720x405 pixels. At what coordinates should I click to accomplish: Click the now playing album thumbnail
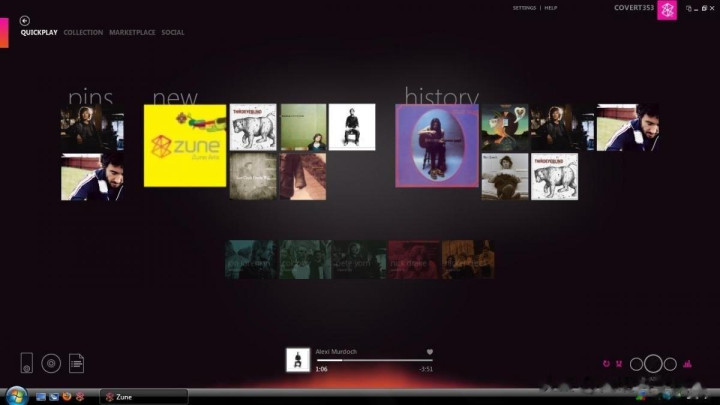298,360
